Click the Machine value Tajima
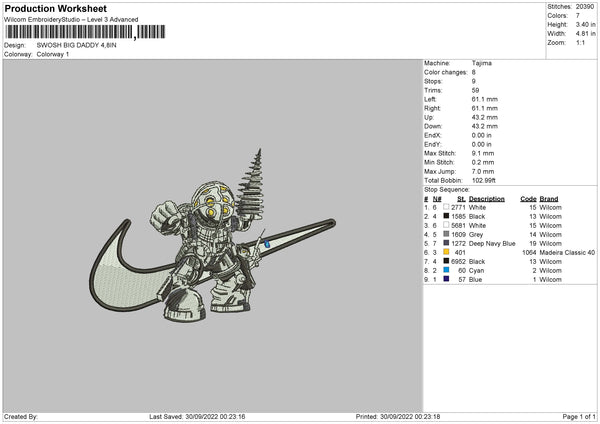Screen dimensions: 600x424 [481, 63]
